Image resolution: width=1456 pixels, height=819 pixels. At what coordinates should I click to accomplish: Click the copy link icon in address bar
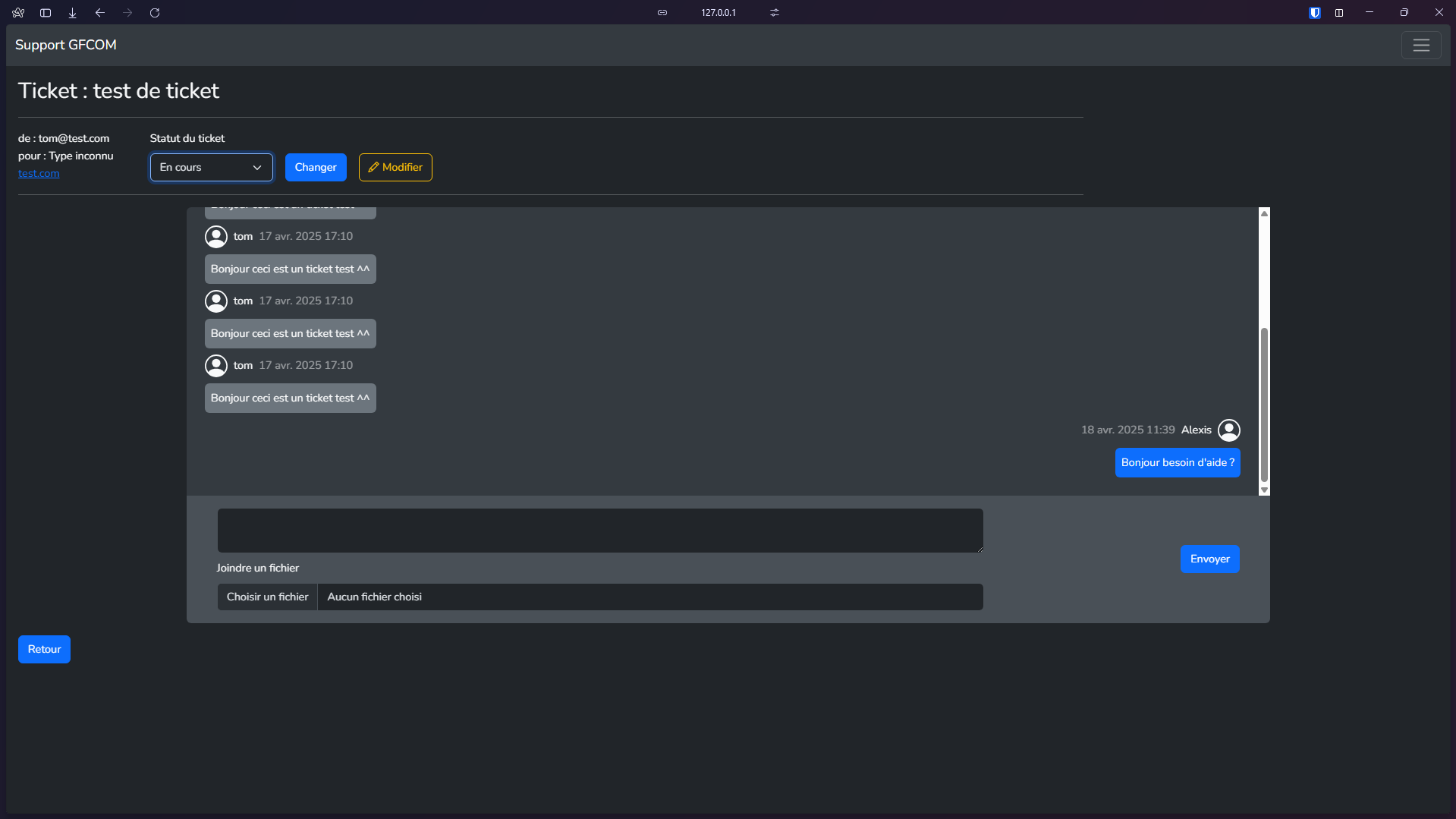tap(662, 13)
